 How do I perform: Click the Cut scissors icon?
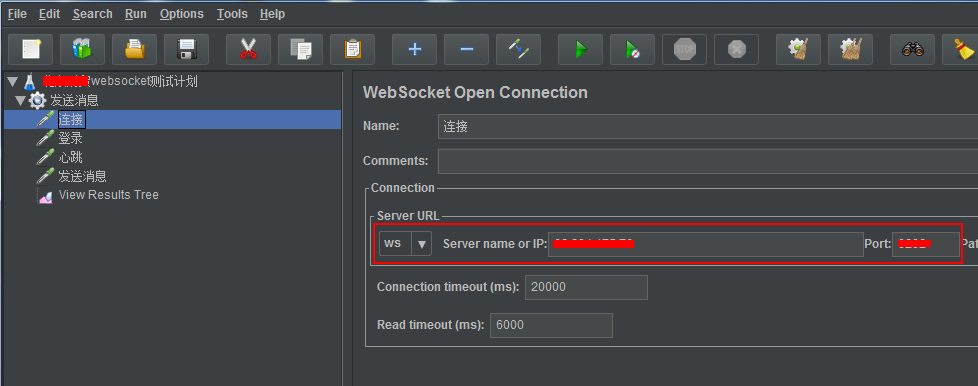click(x=248, y=49)
